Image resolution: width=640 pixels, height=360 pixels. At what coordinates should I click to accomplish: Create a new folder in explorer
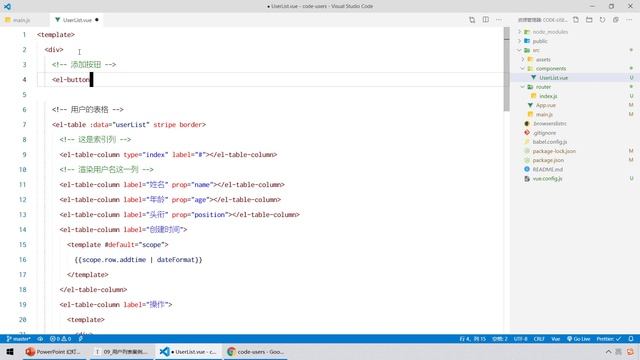pyautogui.click(x=589, y=20)
